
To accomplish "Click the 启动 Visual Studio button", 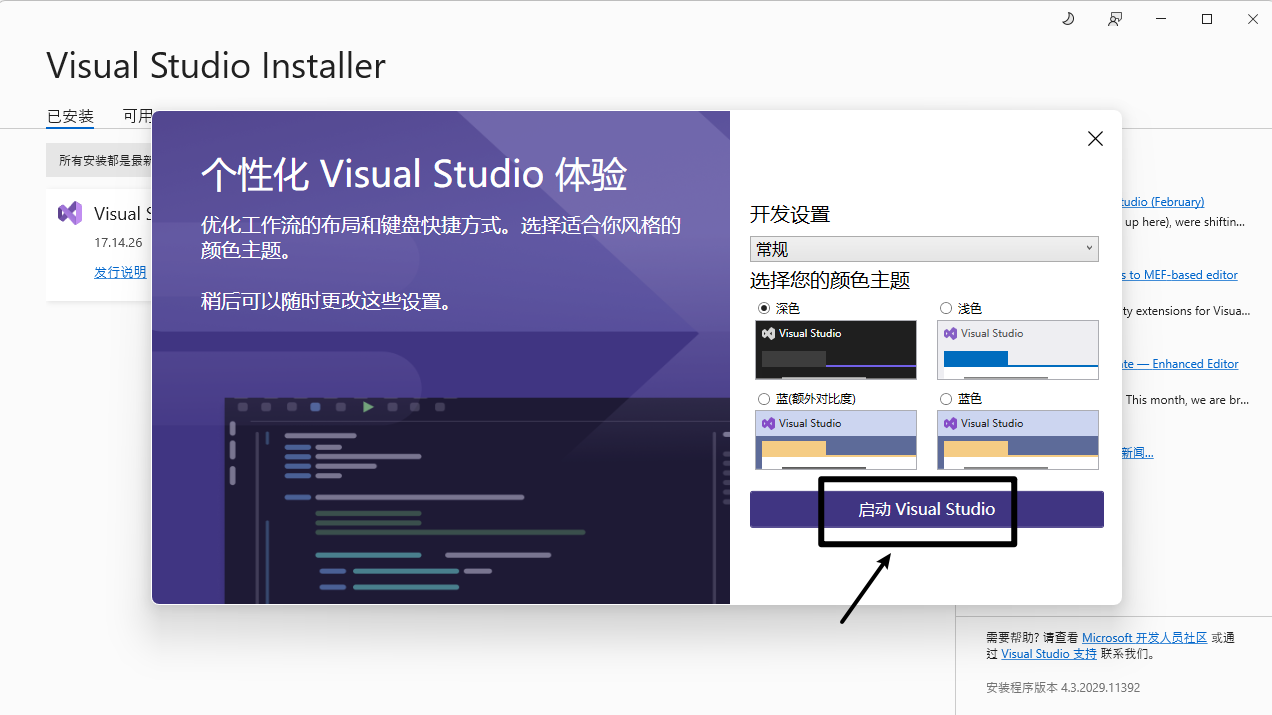I will click(x=926, y=509).
